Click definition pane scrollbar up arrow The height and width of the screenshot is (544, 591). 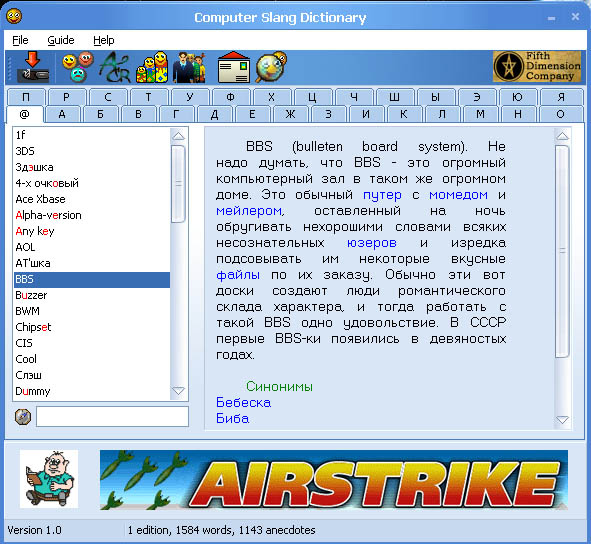562,136
